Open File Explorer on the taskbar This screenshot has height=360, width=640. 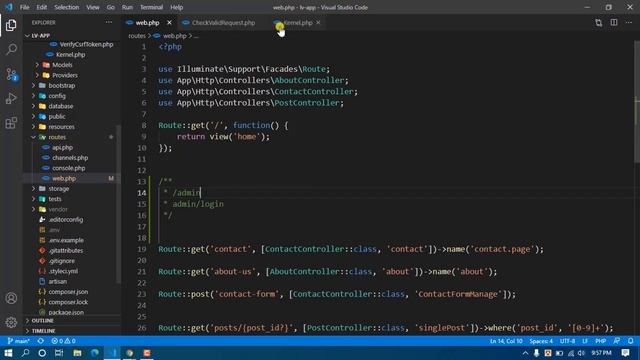tap(77, 353)
